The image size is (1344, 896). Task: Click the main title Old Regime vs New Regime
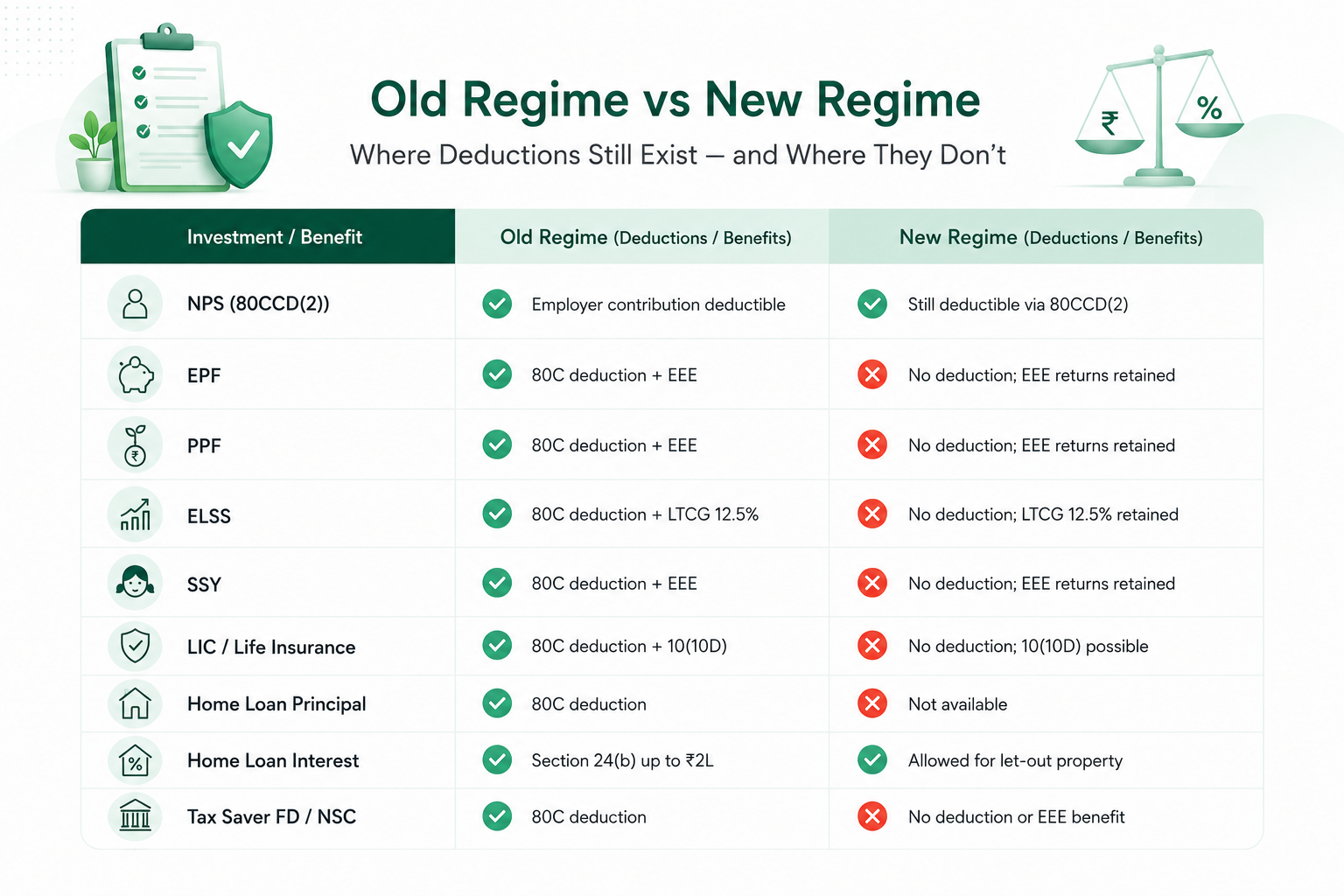(x=675, y=100)
